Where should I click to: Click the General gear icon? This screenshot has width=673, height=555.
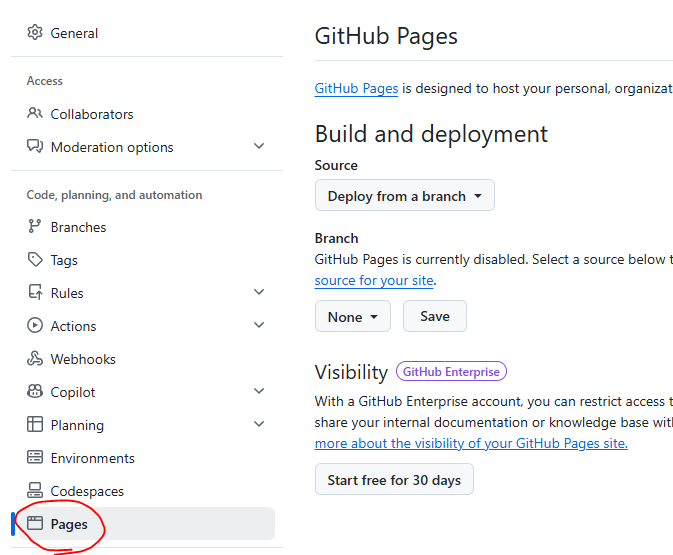35,33
